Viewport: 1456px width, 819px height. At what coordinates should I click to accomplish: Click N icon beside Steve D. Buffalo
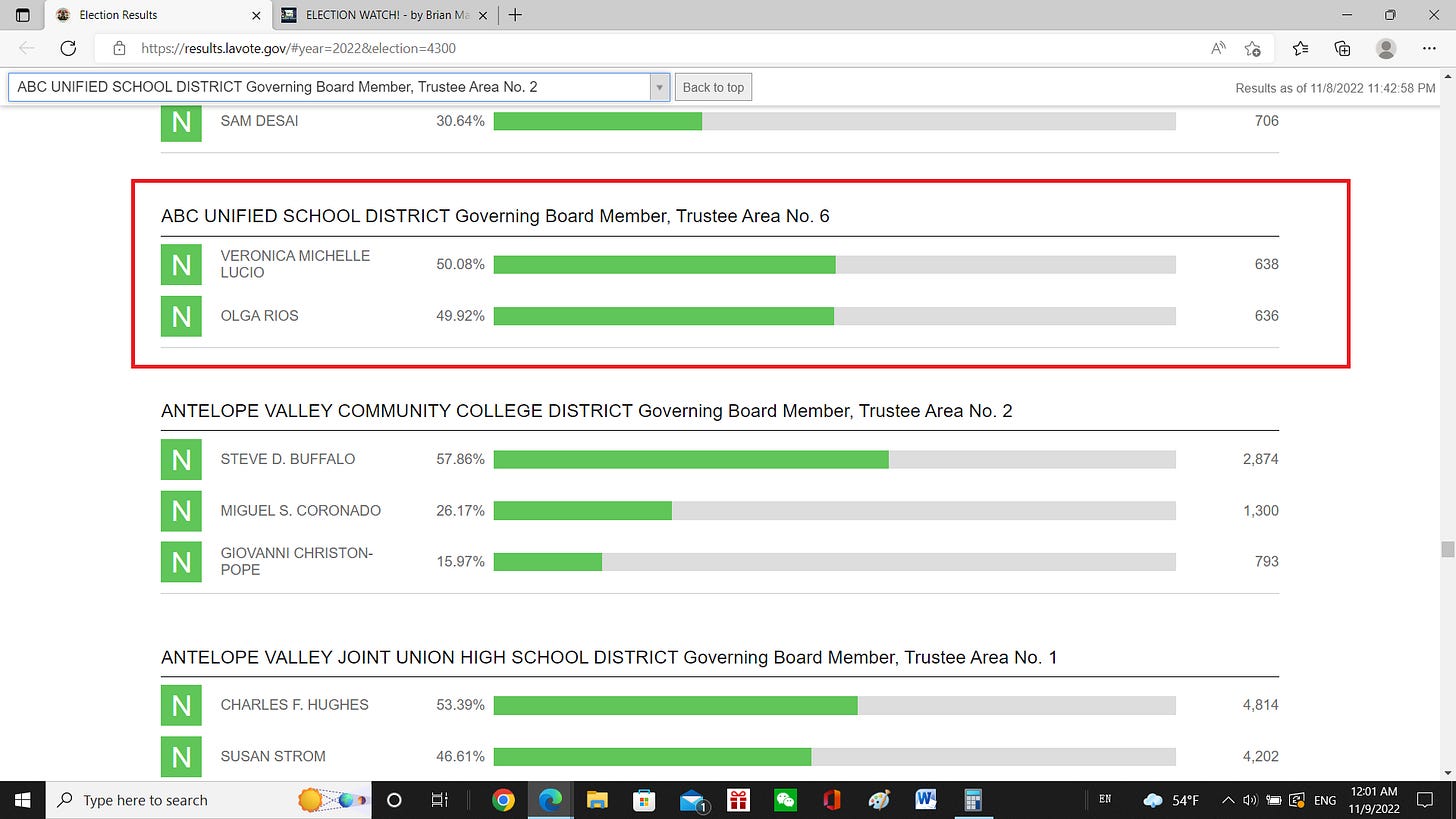coord(181,459)
